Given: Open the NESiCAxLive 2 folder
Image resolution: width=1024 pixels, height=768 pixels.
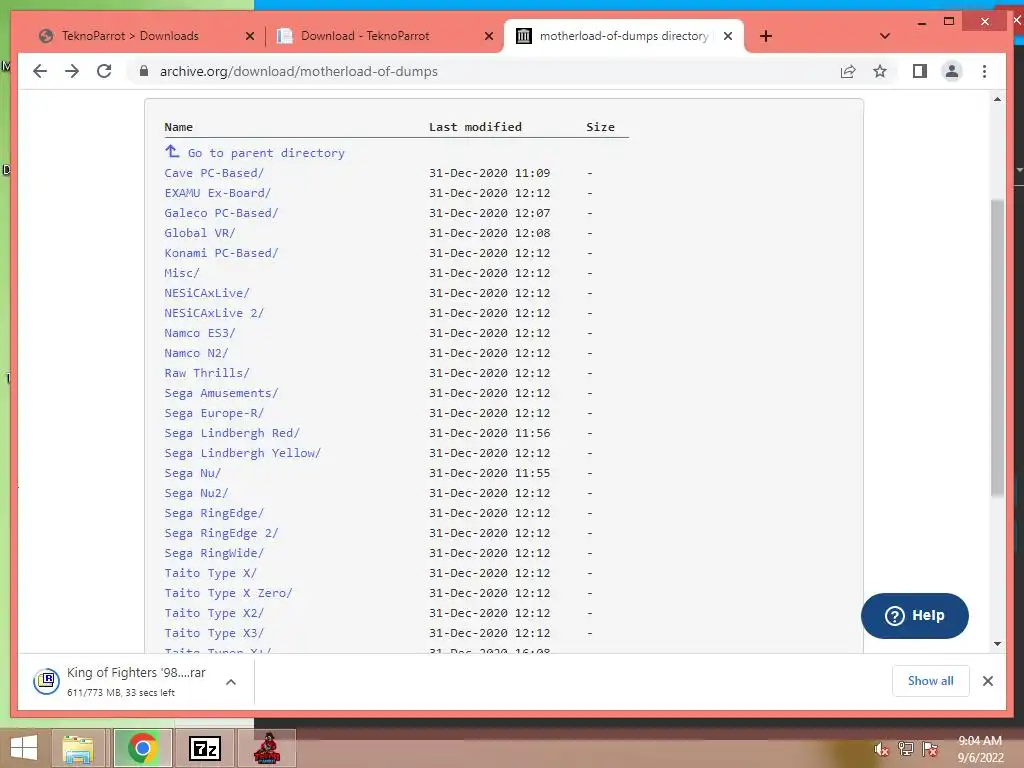Looking at the screenshot, I should point(214,313).
